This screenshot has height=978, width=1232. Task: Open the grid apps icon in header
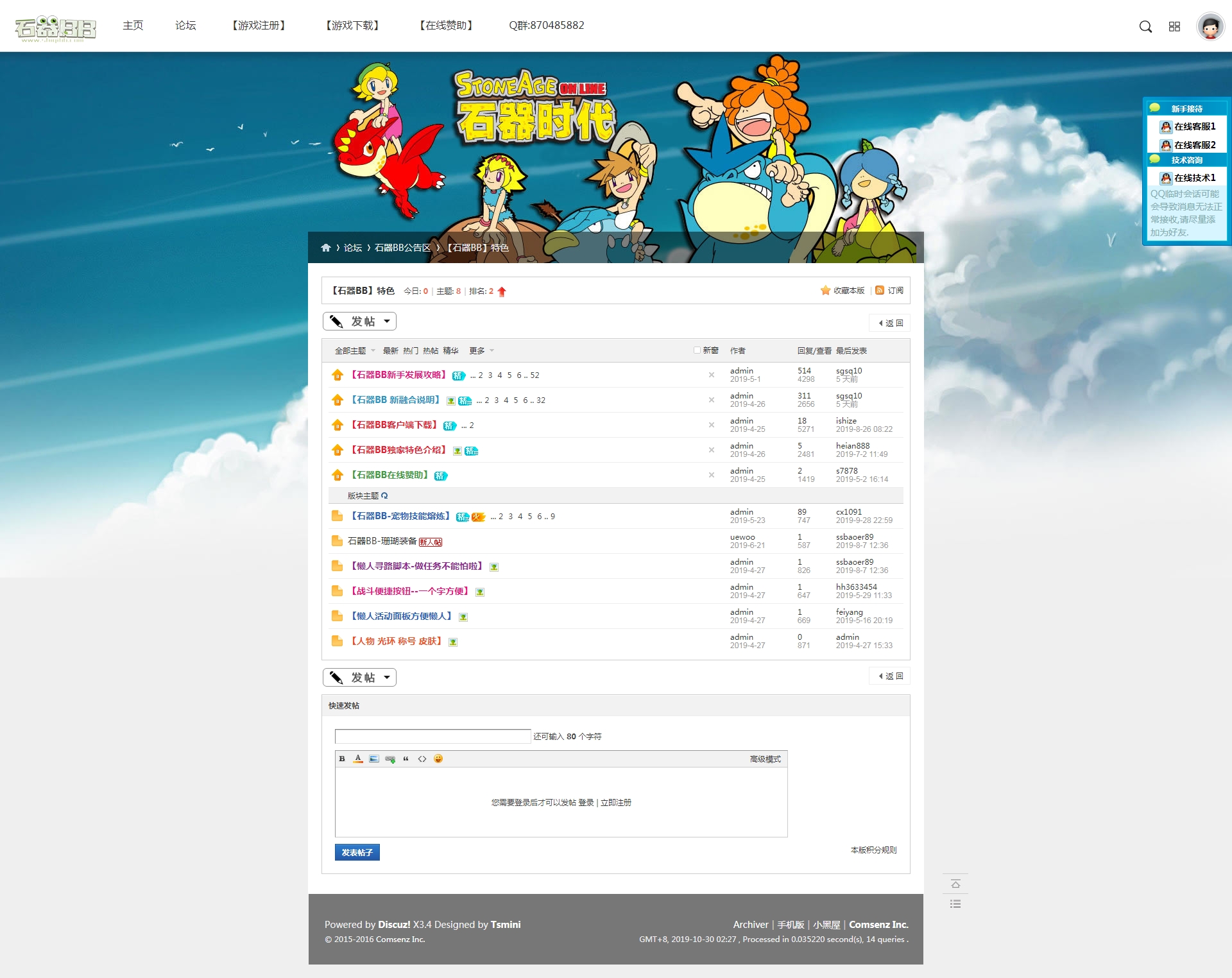click(1174, 26)
